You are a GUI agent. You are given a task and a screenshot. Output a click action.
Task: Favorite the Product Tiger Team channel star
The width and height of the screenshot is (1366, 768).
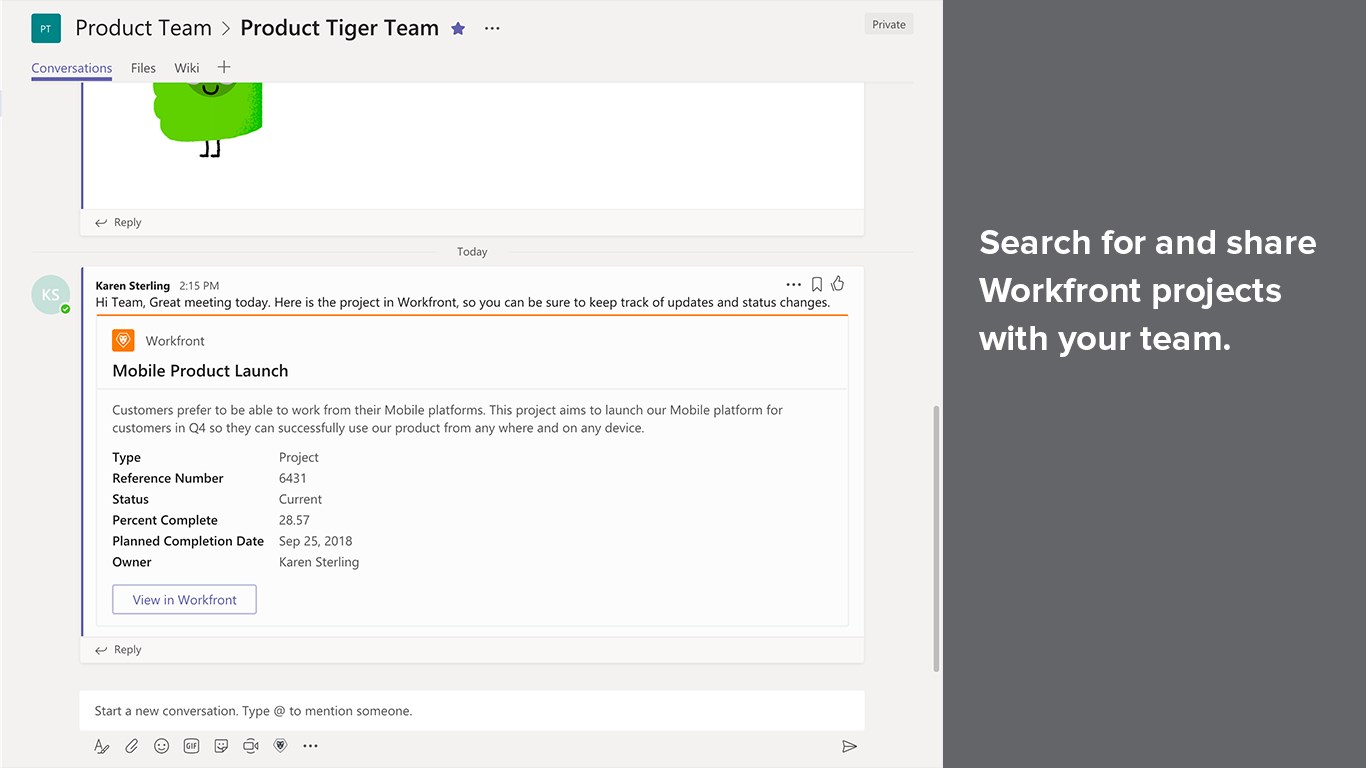458,28
